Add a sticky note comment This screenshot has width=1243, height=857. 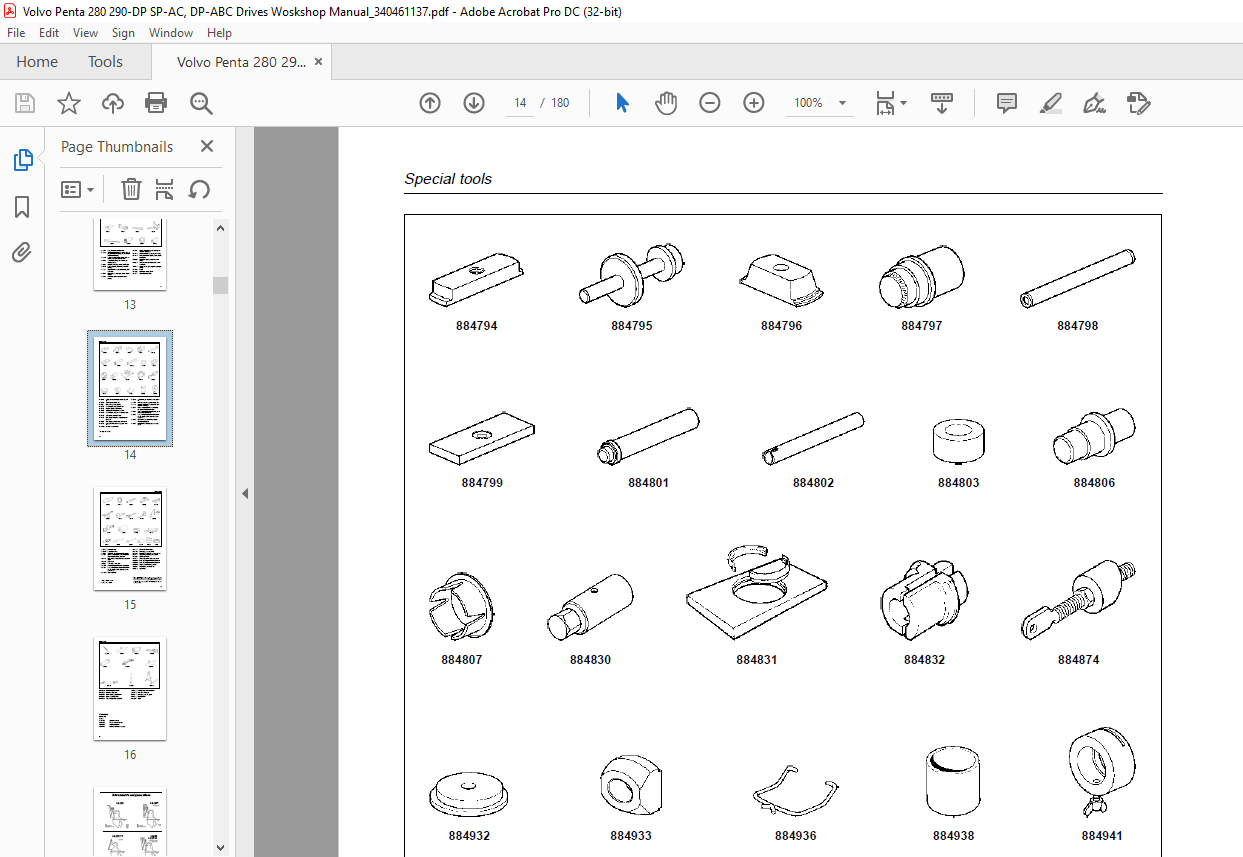(1007, 103)
